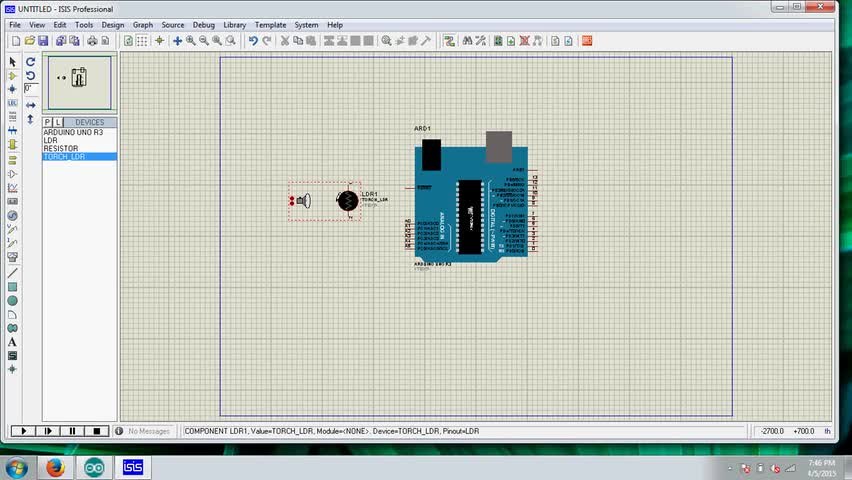Select the Current Probe Mode tool
The height and width of the screenshot is (480, 852).
click(x=12, y=243)
